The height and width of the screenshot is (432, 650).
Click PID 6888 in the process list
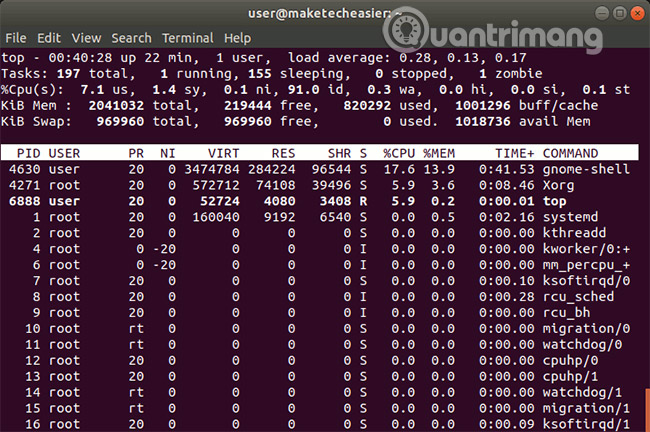(25, 201)
